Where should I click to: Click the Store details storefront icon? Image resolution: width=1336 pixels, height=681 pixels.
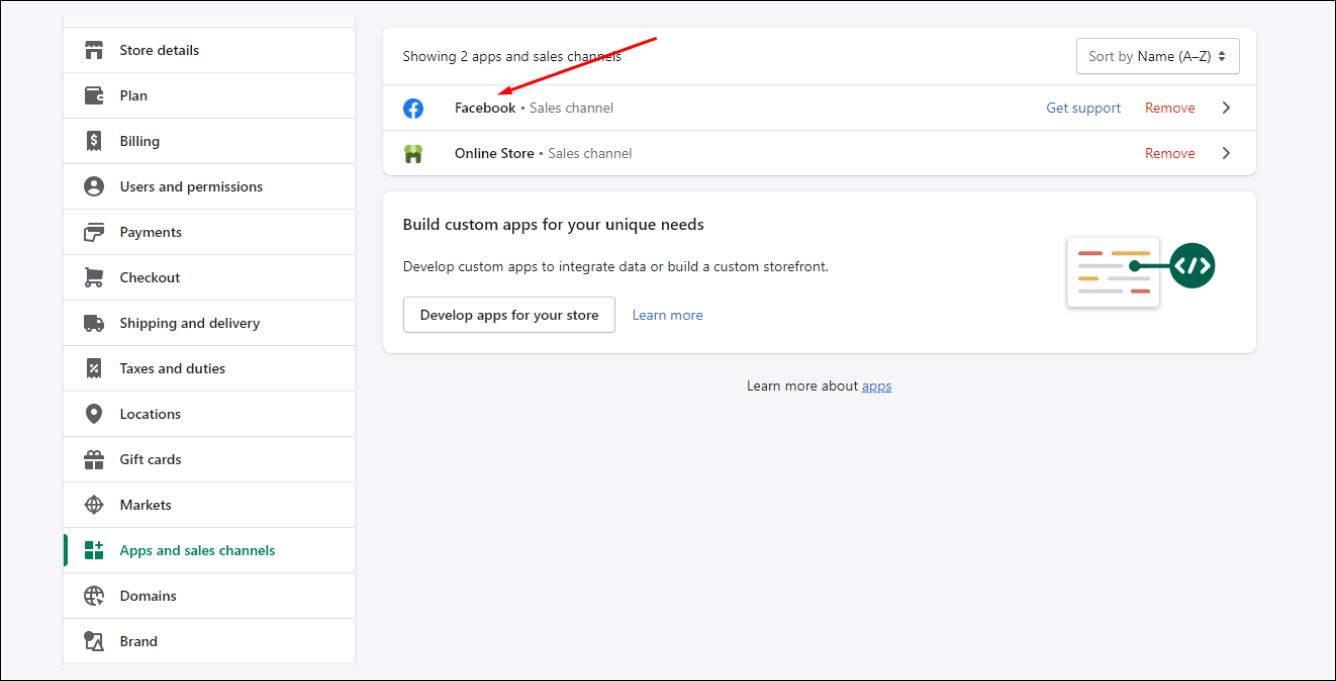[94, 50]
